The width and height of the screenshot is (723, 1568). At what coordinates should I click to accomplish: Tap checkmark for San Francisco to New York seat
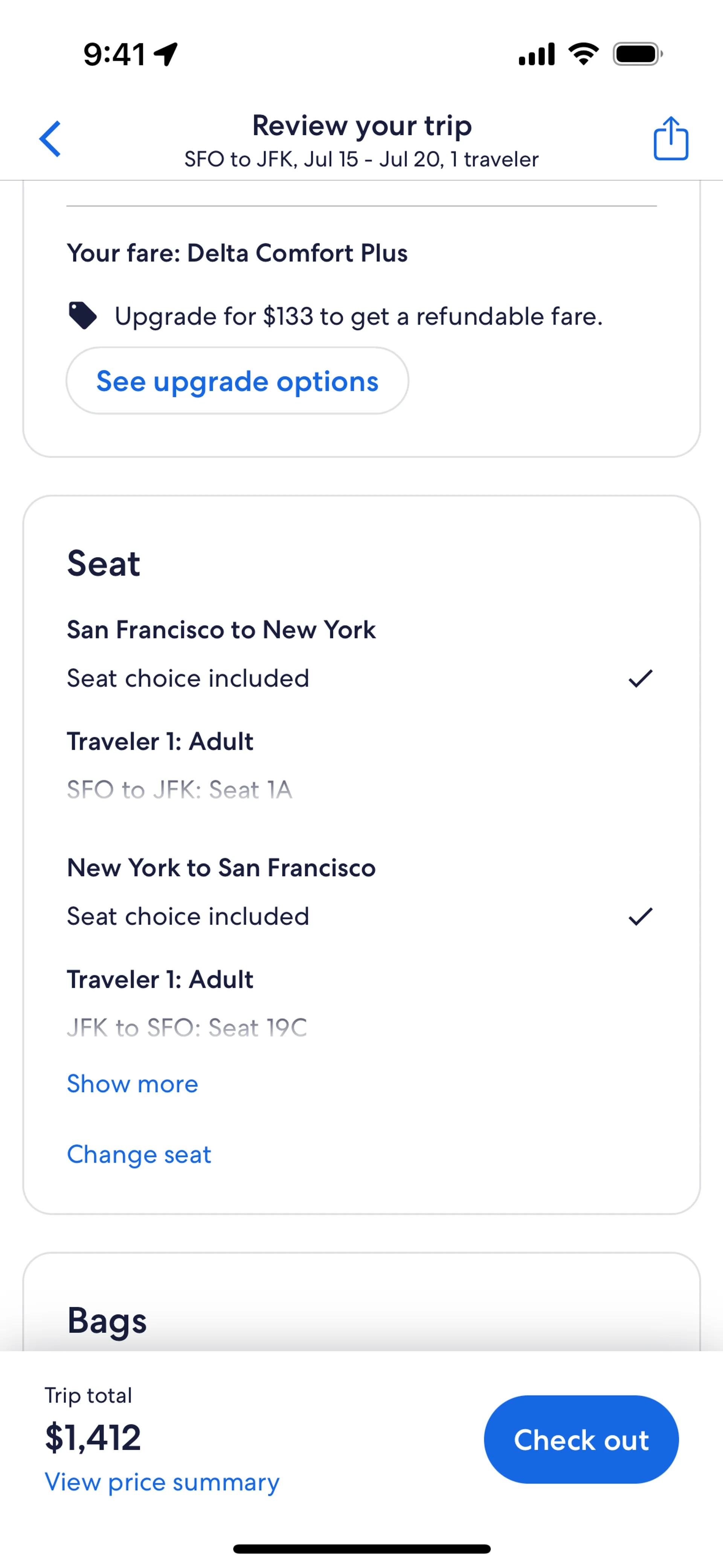pyautogui.click(x=640, y=678)
